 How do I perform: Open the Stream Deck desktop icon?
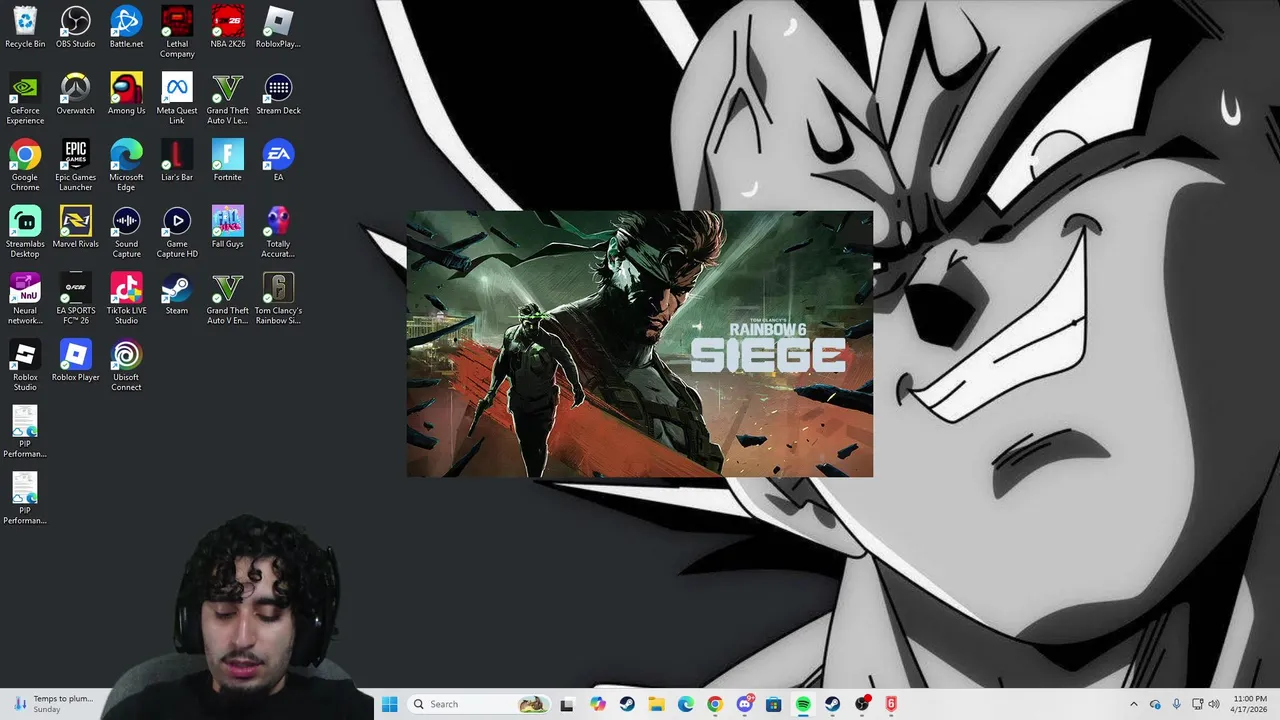point(278,94)
